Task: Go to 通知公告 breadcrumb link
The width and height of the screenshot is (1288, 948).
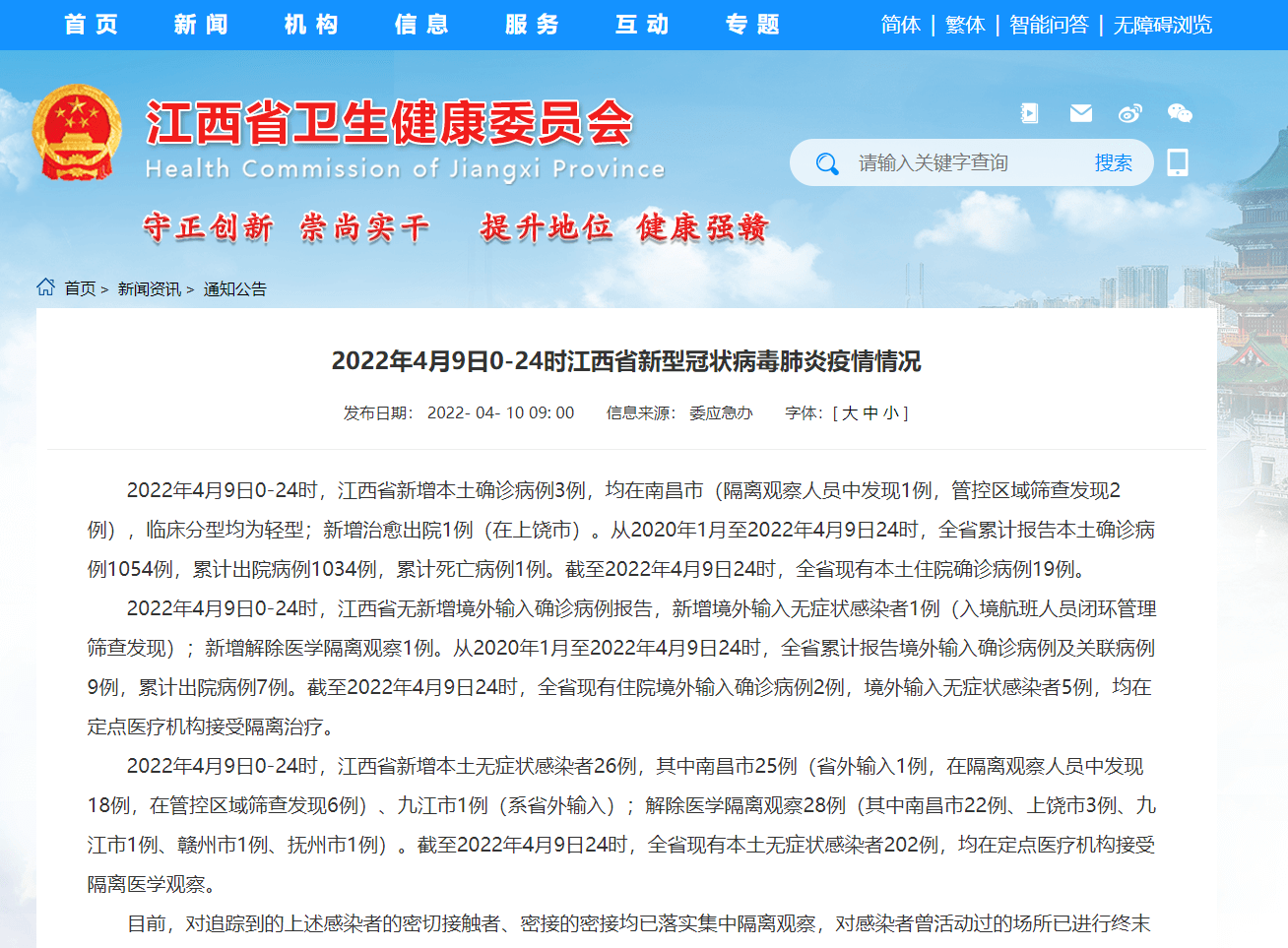Action: pyautogui.click(x=234, y=288)
